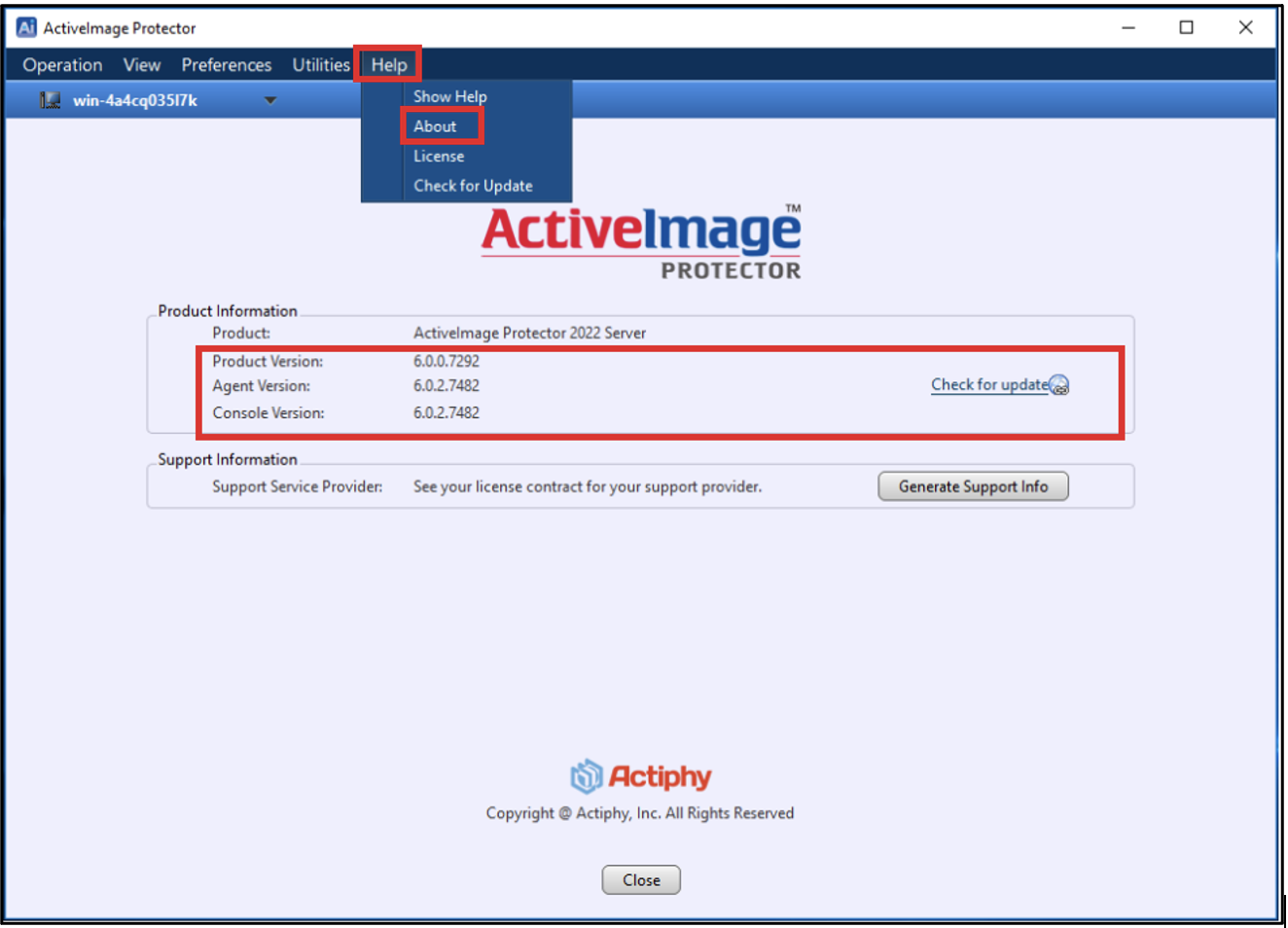Screen dimensions: 1288x928
Task: Open the Preferences menu
Action: coord(227,65)
